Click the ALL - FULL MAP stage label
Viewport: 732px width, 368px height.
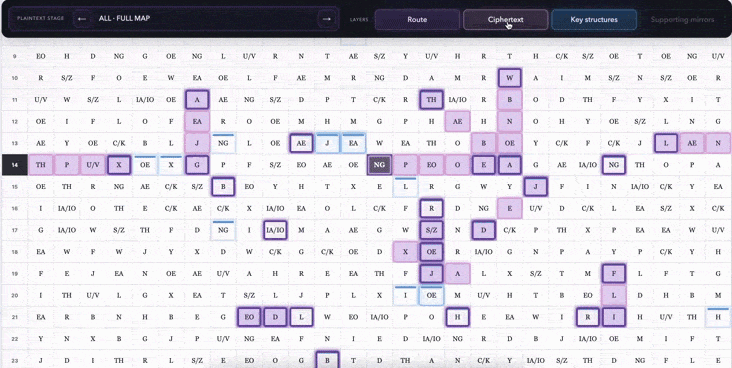[124, 19]
